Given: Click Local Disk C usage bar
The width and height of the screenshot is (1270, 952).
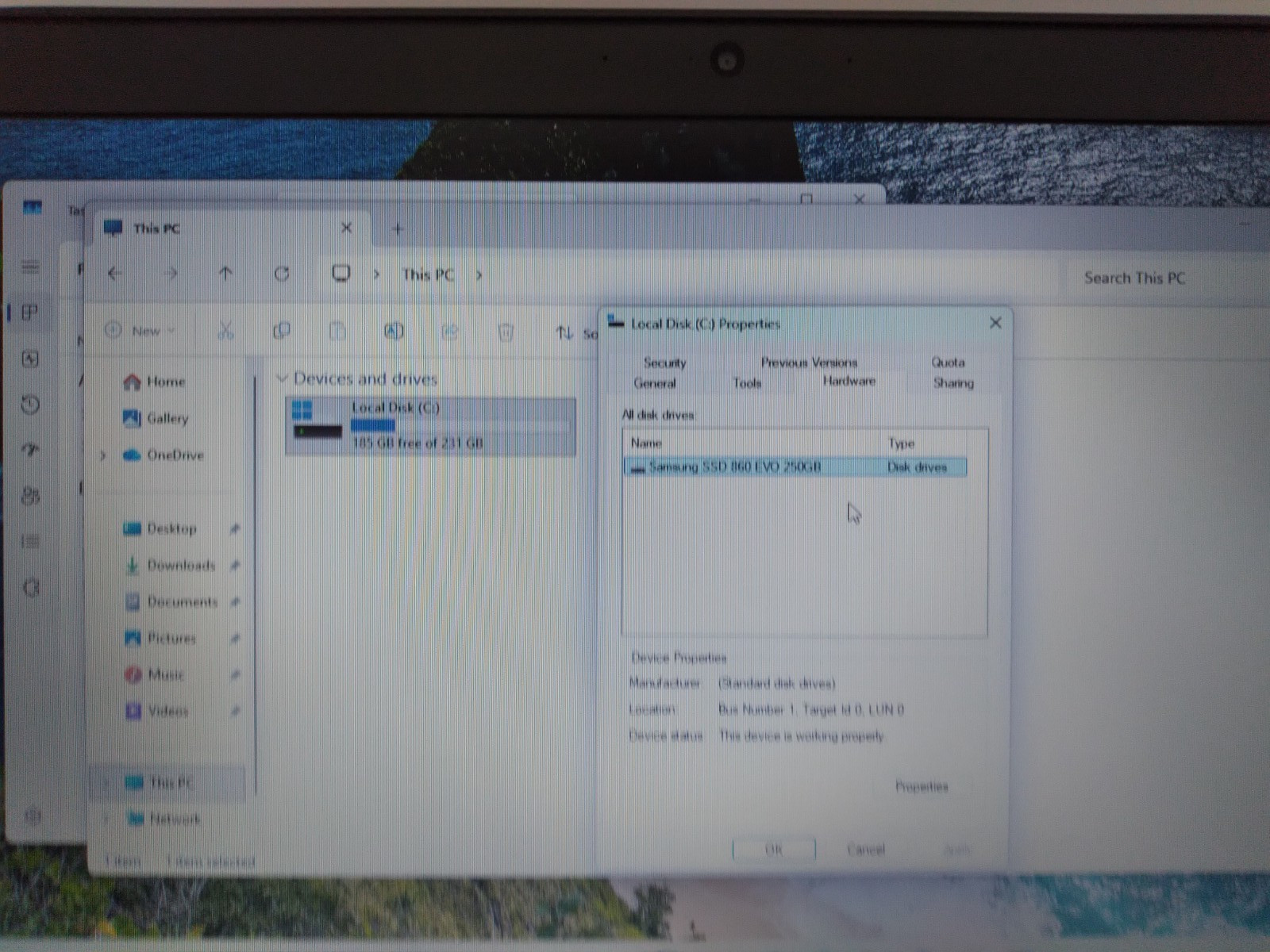Looking at the screenshot, I should point(460,426).
